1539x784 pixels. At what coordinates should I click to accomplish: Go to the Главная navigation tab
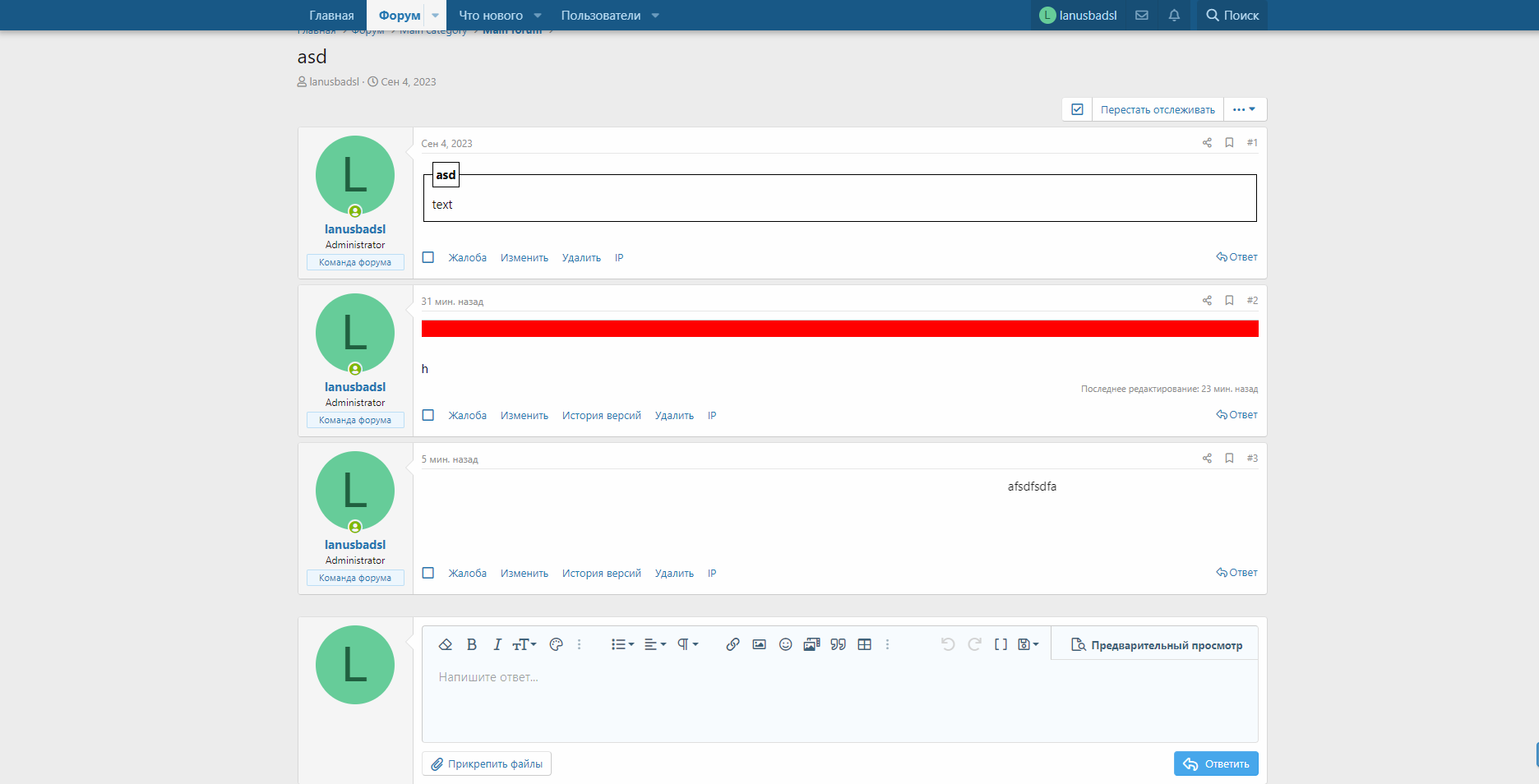[331, 15]
